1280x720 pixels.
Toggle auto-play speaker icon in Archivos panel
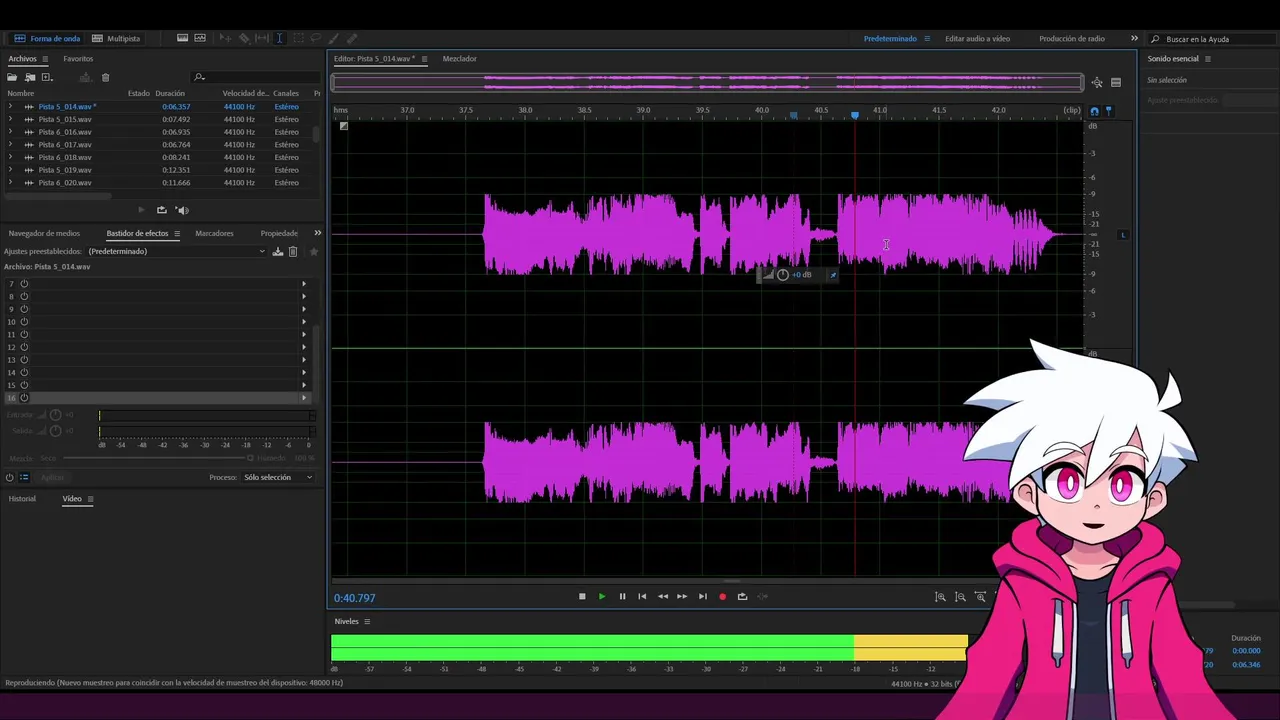pos(182,210)
